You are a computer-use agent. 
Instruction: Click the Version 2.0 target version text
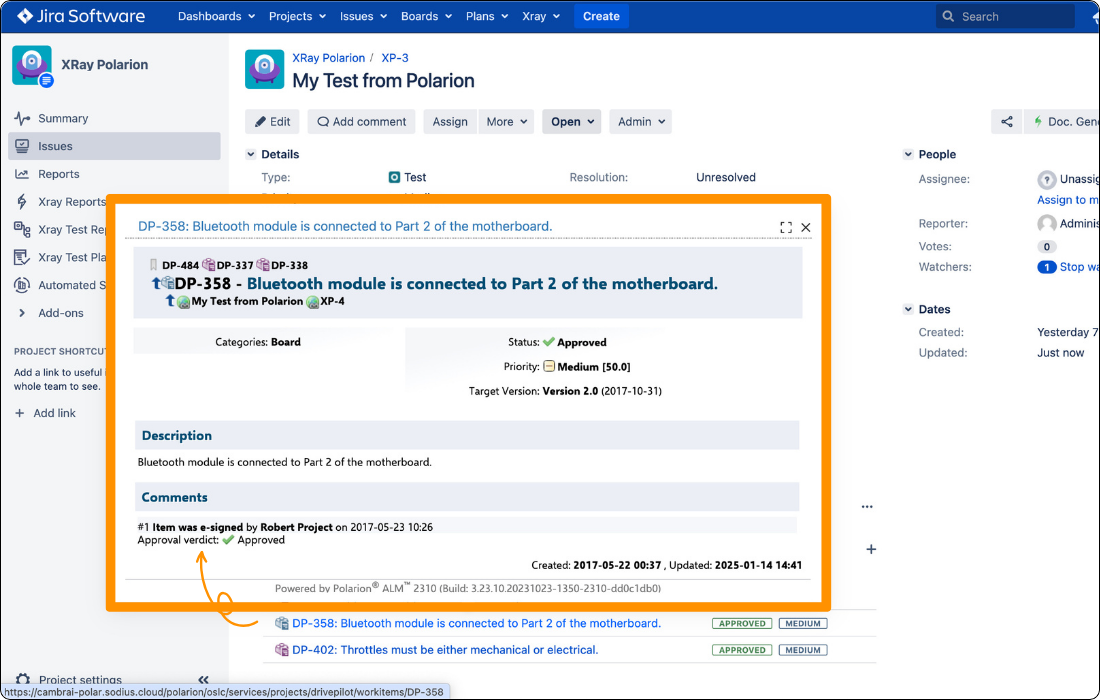(570, 391)
